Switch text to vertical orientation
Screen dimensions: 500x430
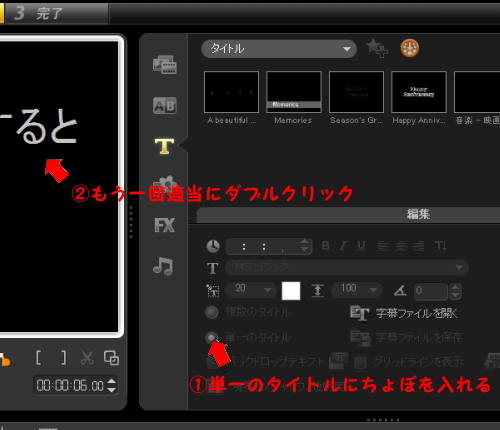point(441,246)
